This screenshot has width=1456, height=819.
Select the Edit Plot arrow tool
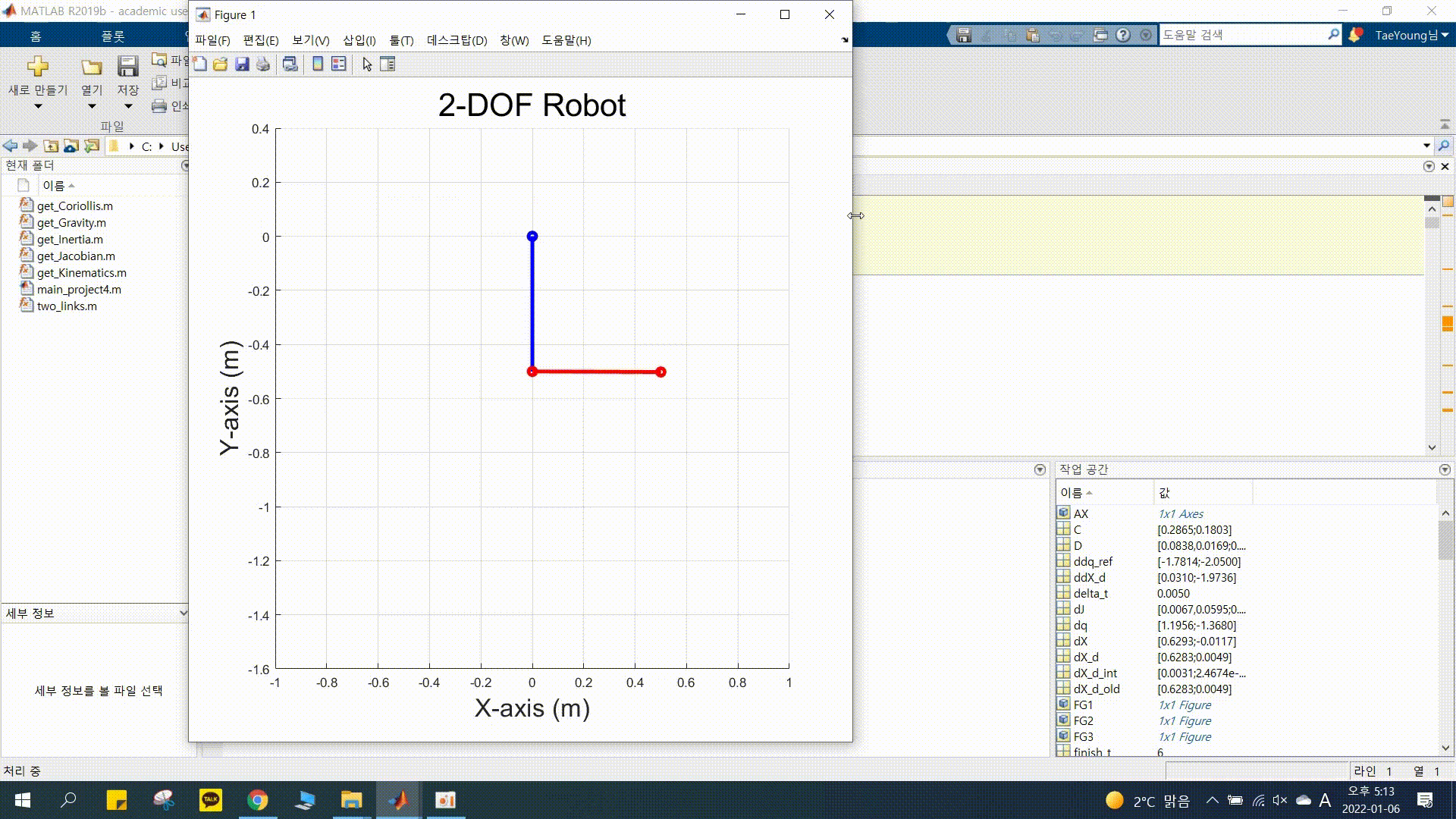click(367, 64)
